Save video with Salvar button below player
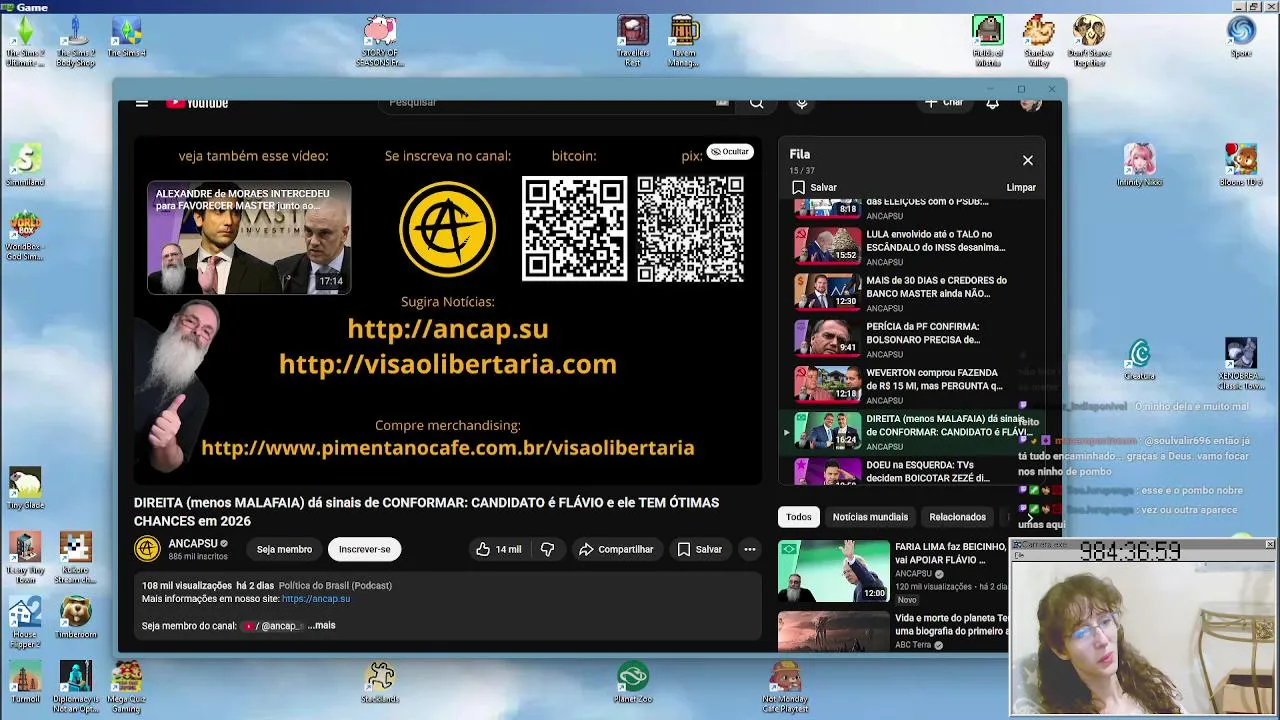Viewport: 1280px width, 720px height. (699, 549)
